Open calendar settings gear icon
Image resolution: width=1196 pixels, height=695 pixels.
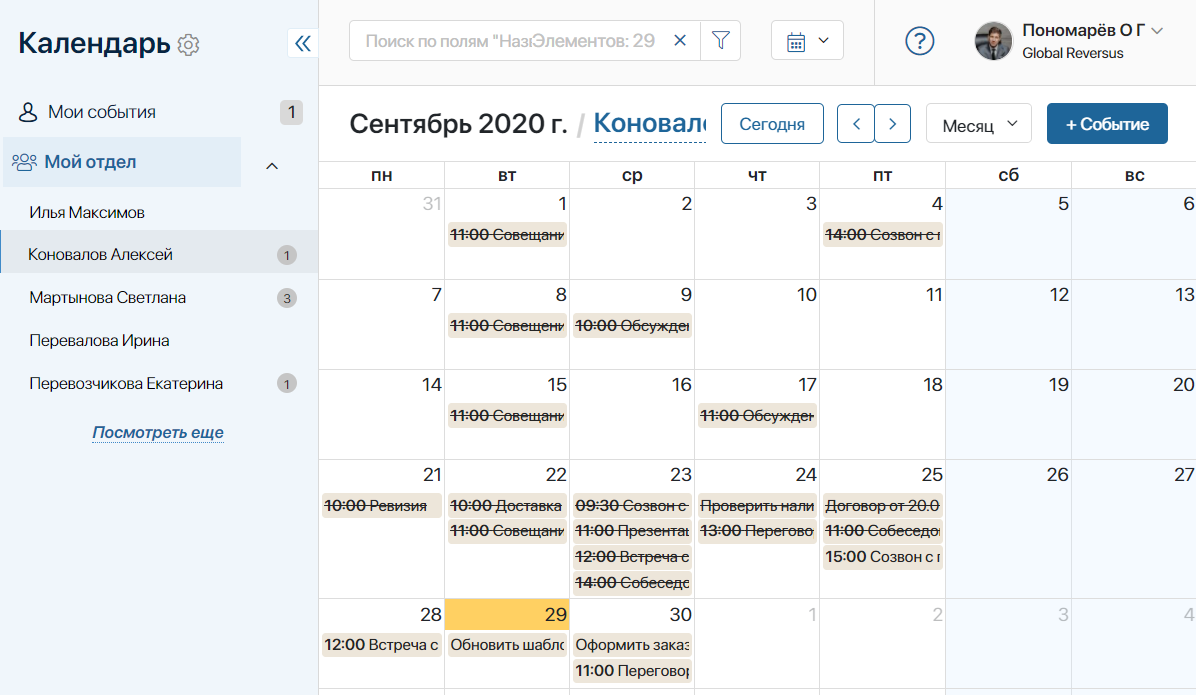(188, 44)
